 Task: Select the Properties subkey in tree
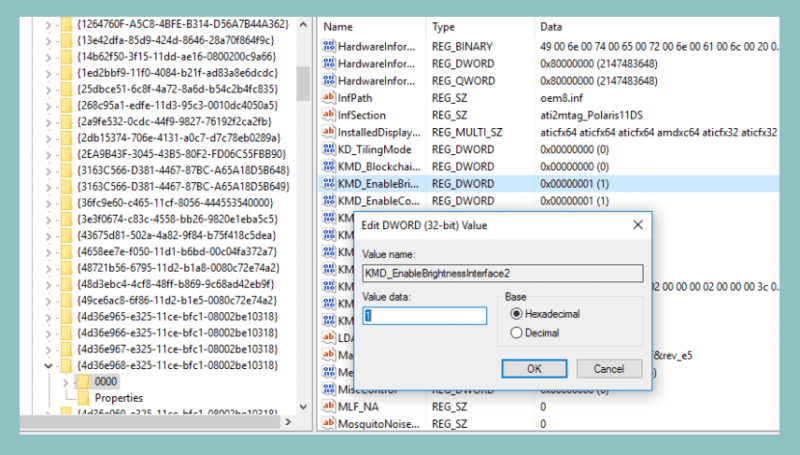tap(119, 398)
